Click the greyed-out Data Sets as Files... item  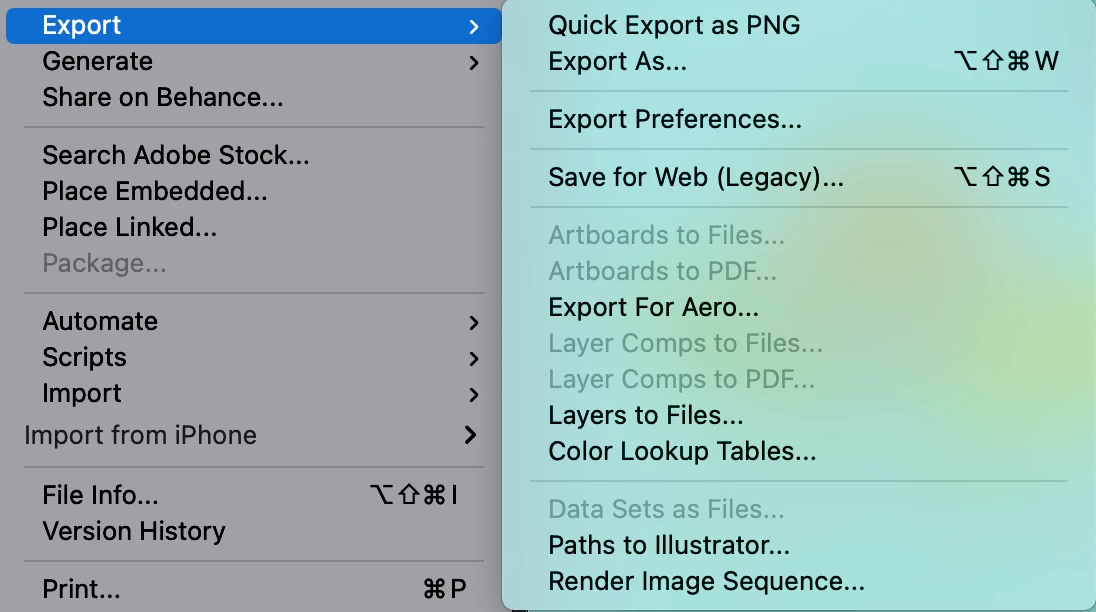click(799, 509)
